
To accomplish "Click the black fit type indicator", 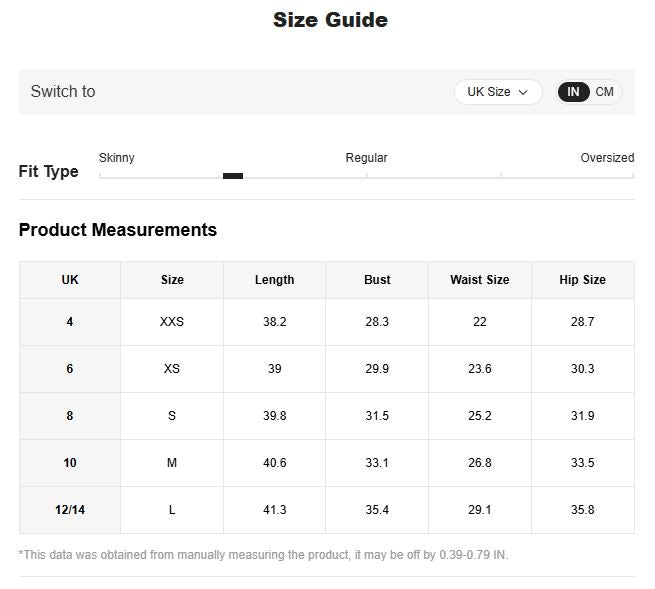I will coord(233,176).
